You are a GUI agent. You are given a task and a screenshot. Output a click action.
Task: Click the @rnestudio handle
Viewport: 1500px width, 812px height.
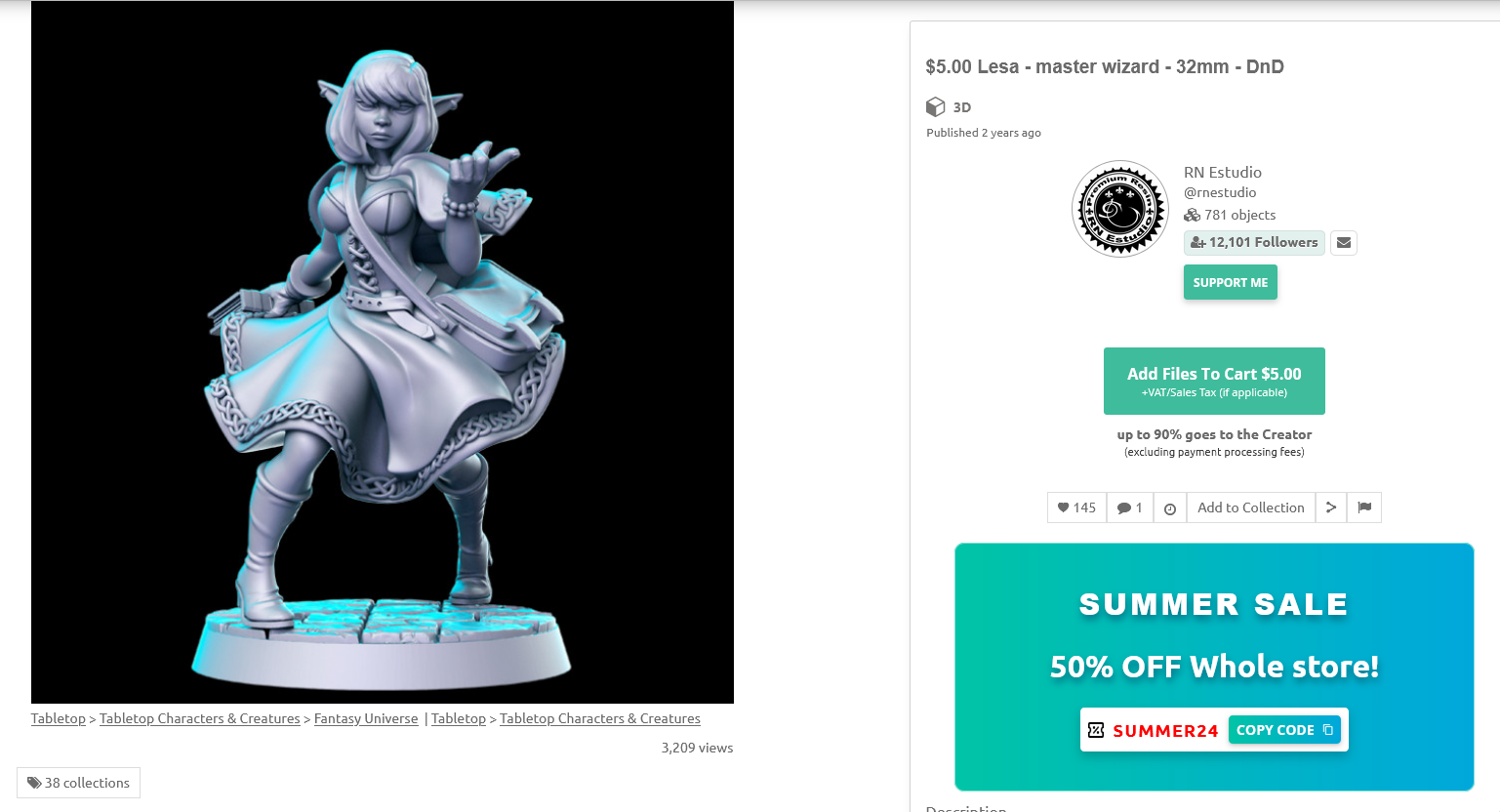tap(1220, 192)
